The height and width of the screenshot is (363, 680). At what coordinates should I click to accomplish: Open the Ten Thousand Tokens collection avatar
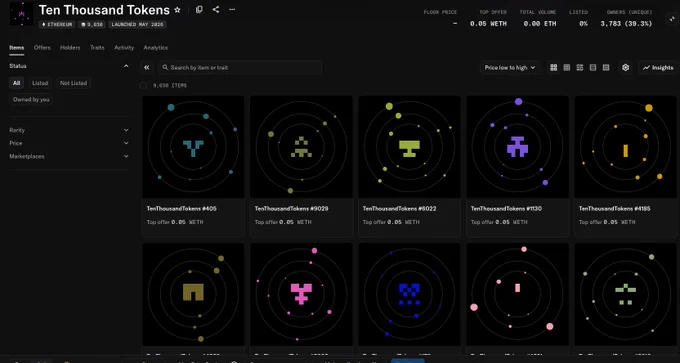pos(21,14)
